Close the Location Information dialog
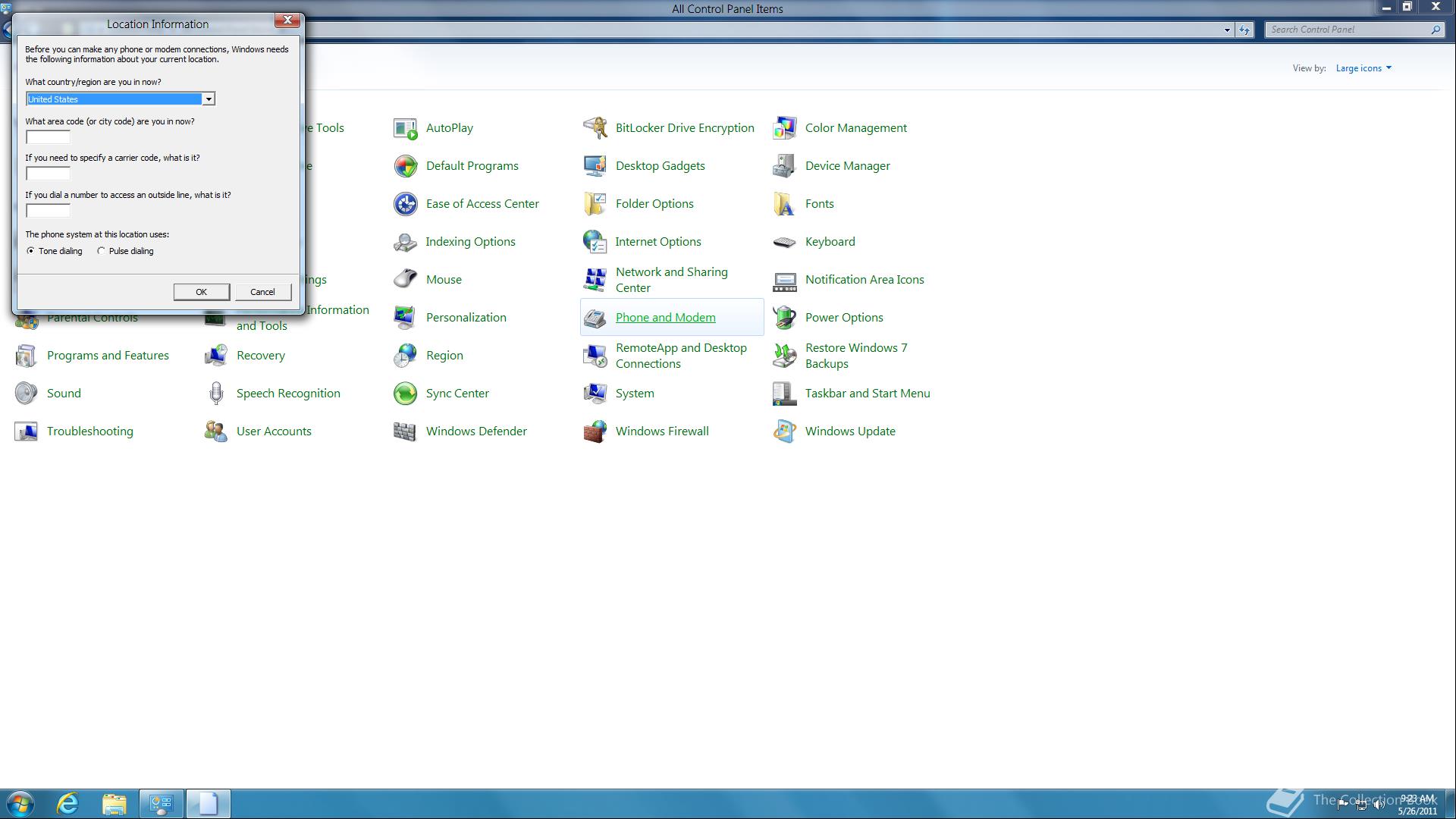This screenshot has width=1456, height=819. pyautogui.click(x=287, y=20)
